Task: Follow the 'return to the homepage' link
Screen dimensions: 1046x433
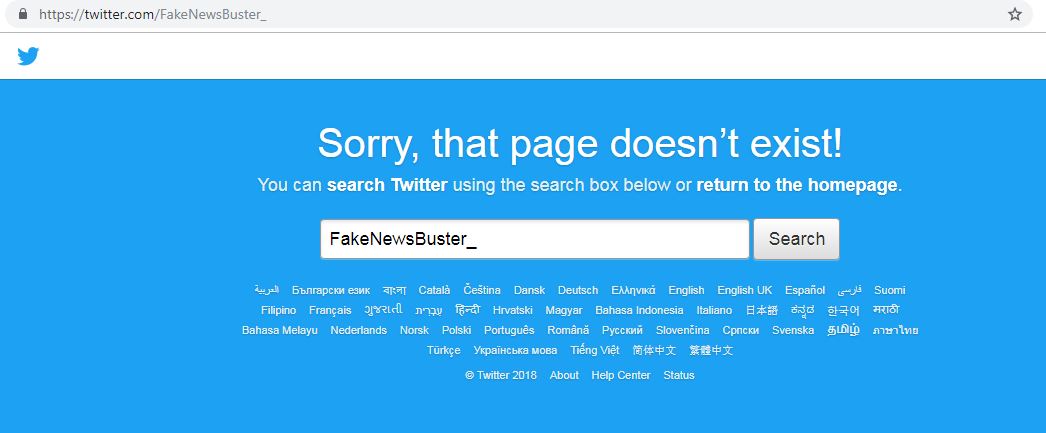Action: tap(797, 185)
